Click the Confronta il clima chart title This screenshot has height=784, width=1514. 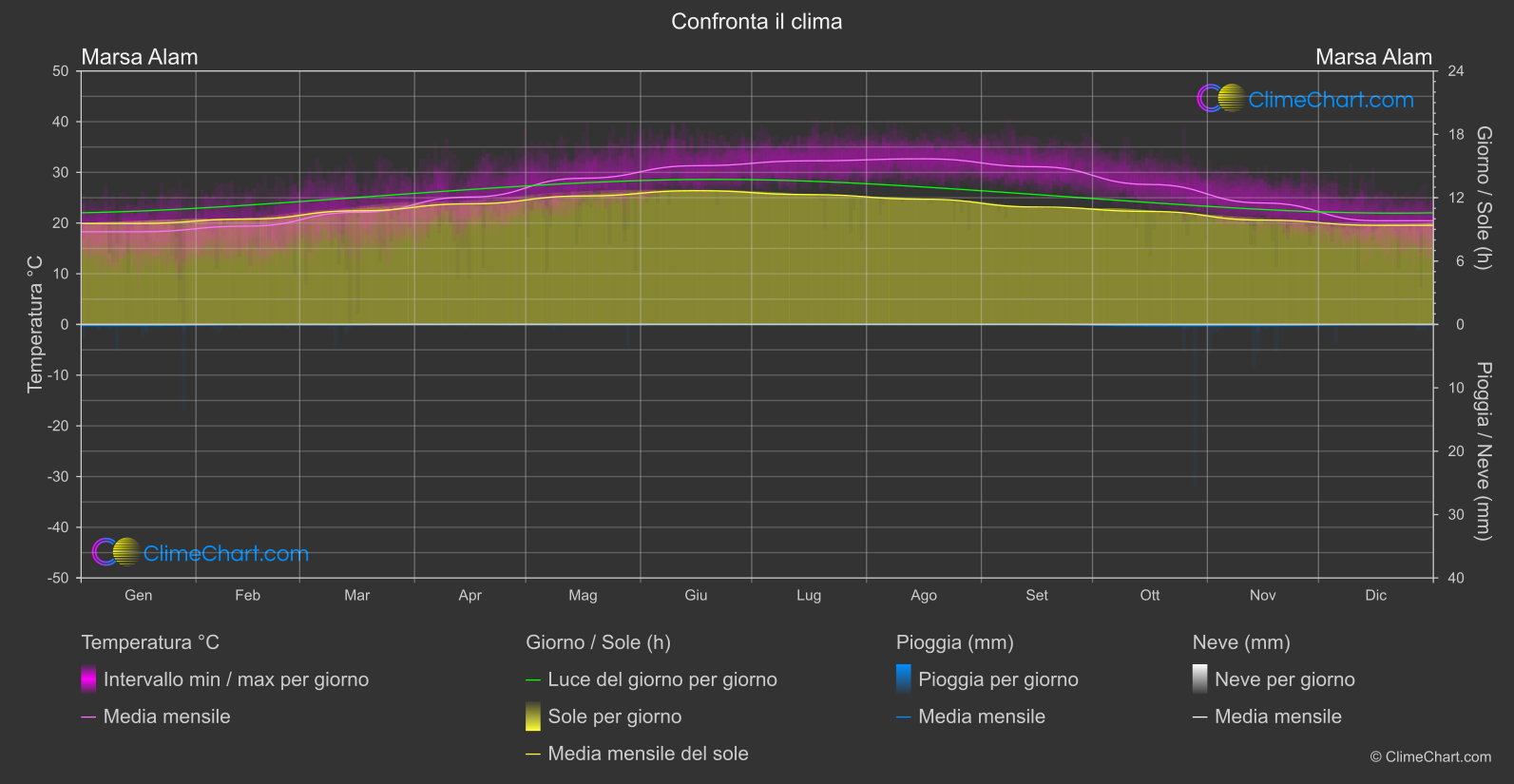click(x=757, y=21)
